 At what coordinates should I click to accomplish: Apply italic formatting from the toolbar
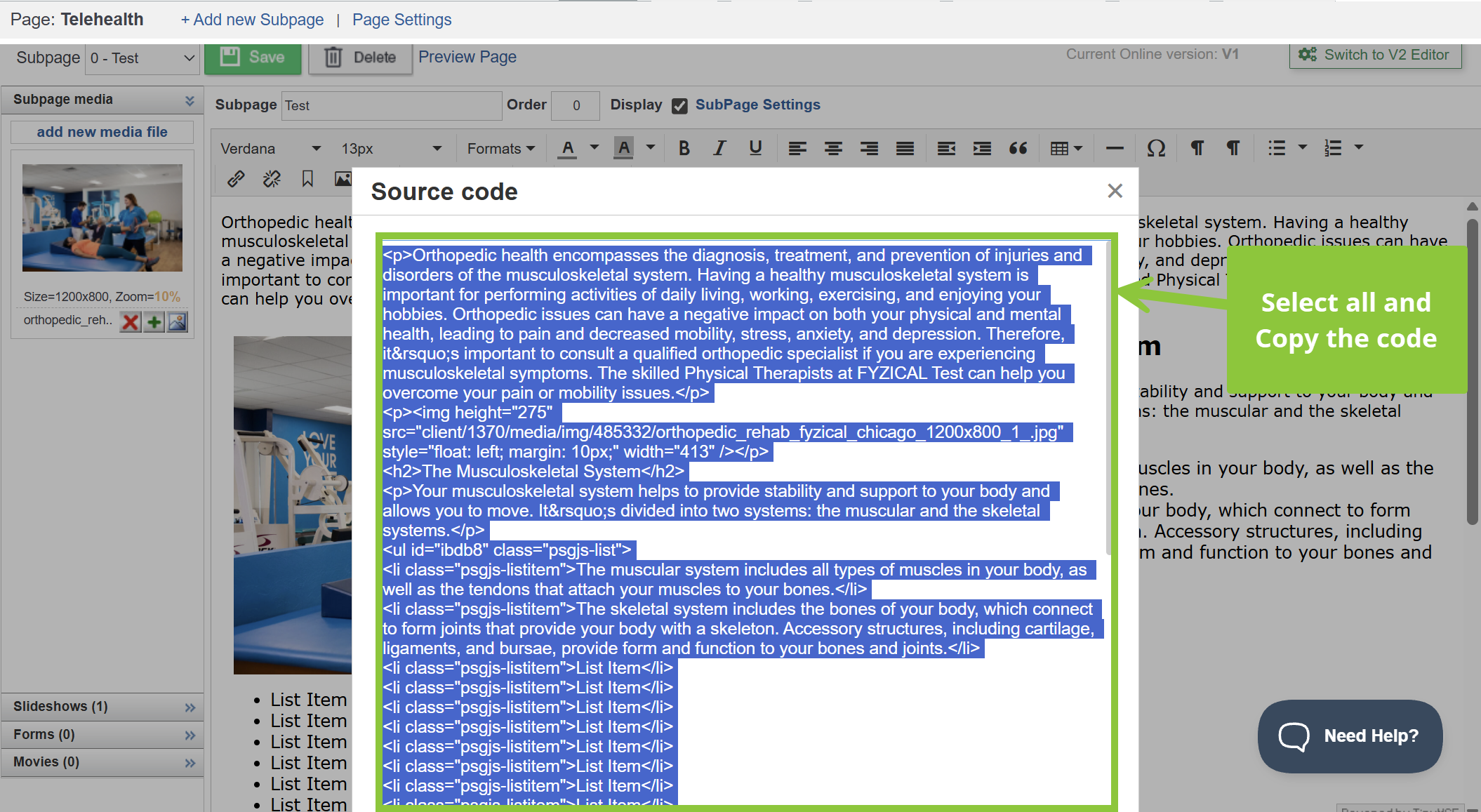(x=719, y=148)
